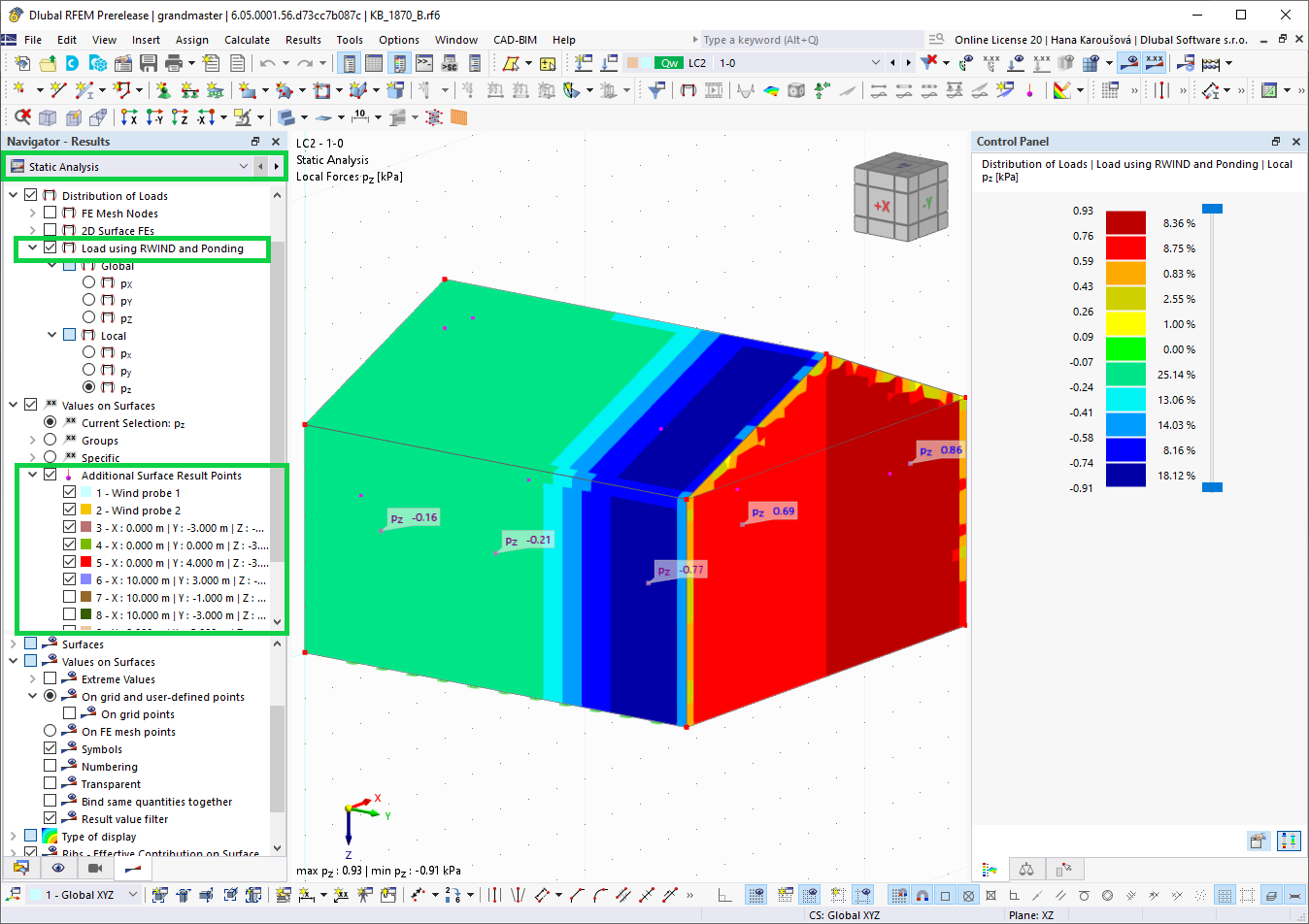Expand the Groups tree node
The width and height of the screenshot is (1309, 924).
(x=32, y=440)
